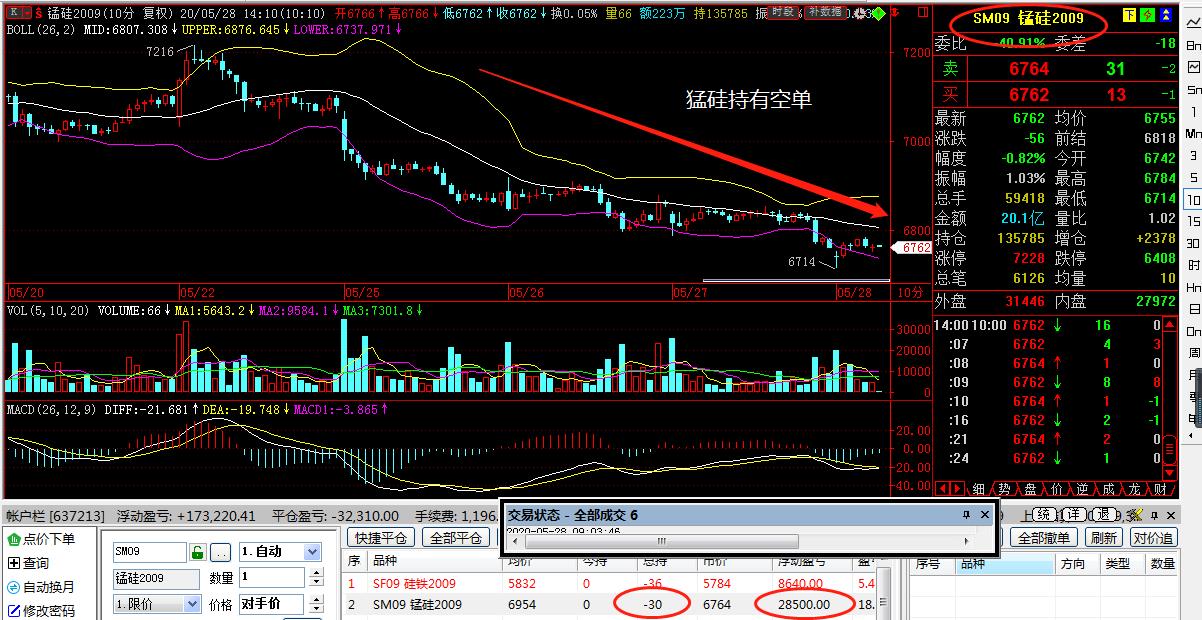
Task: Switch to the 盘 tab
Action: (1030, 489)
